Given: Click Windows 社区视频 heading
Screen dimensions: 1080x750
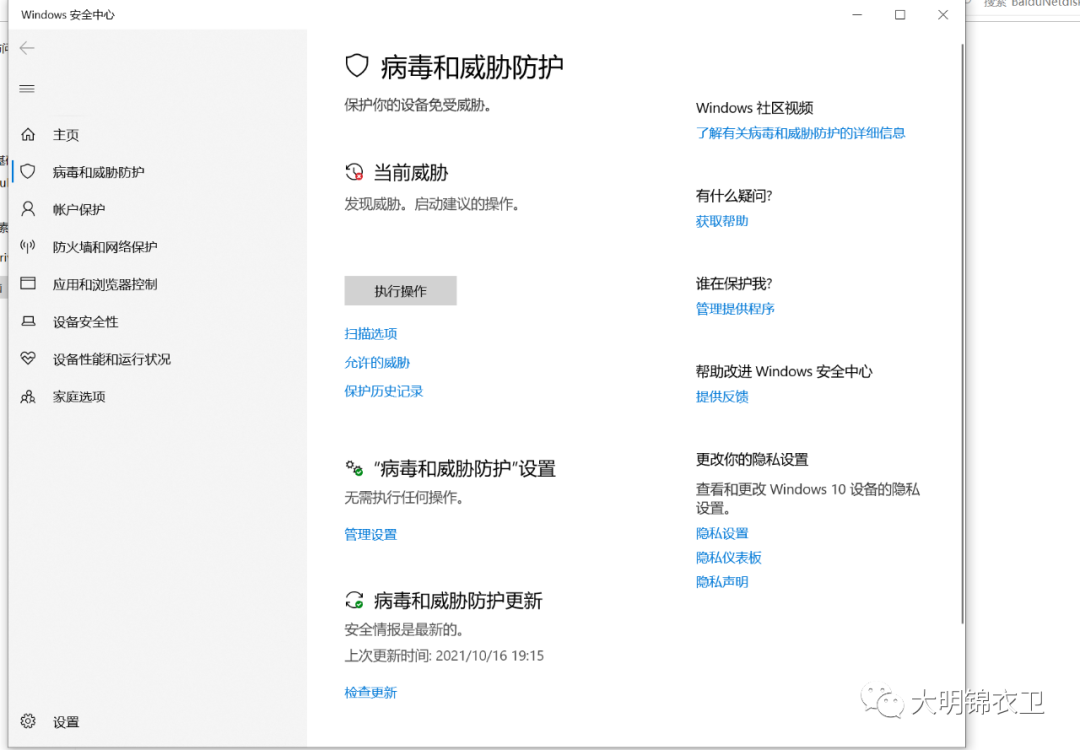Looking at the screenshot, I should pos(754,107).
